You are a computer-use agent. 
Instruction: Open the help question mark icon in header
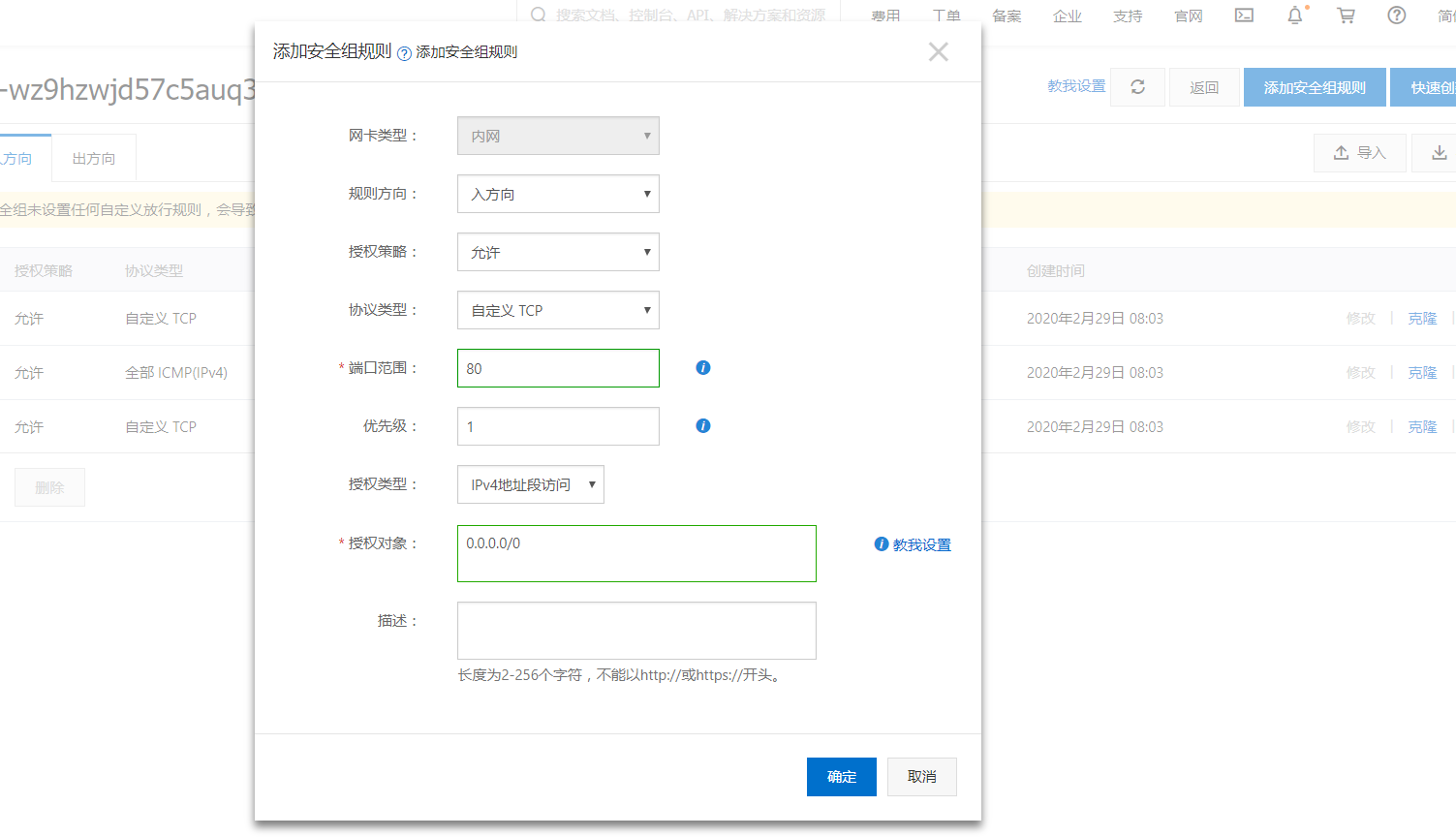point(1396,15)
